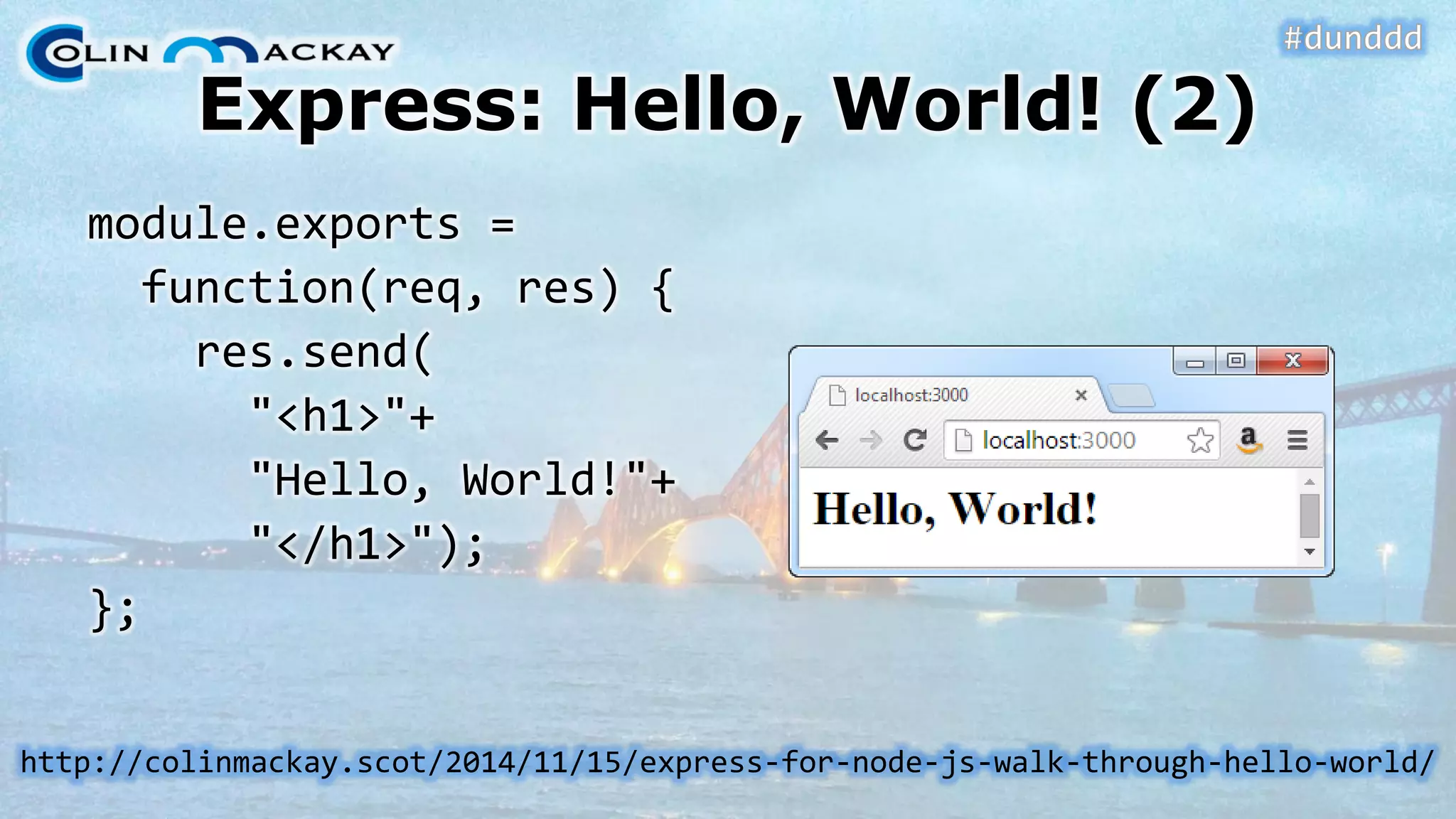Open the Chrome hamburger menu

coord(1297,440)
